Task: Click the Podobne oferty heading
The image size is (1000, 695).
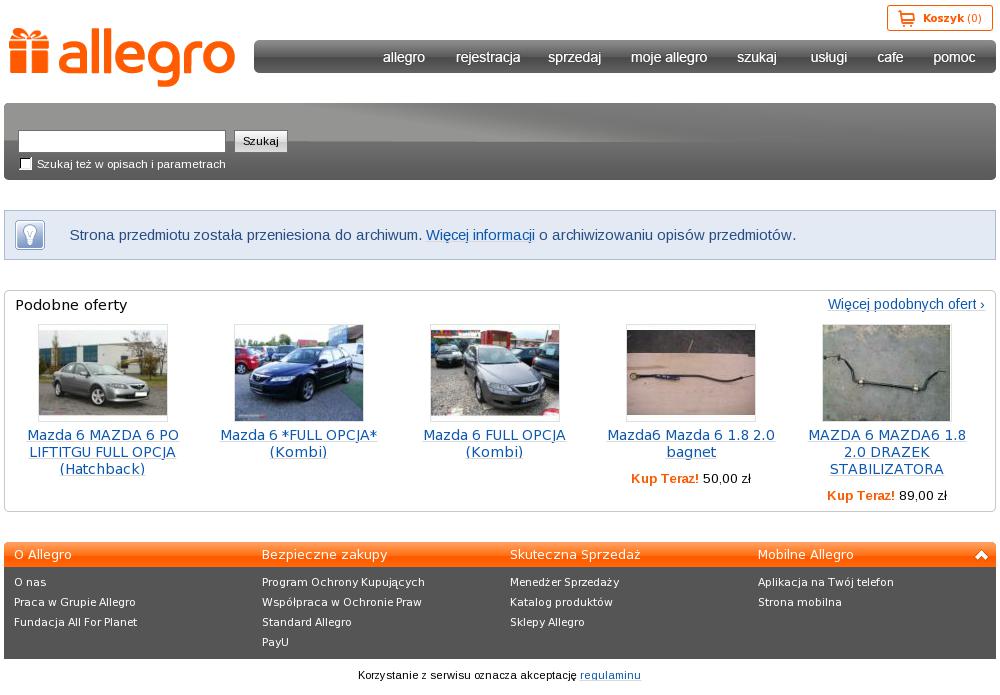Action: tap(71, 305)
